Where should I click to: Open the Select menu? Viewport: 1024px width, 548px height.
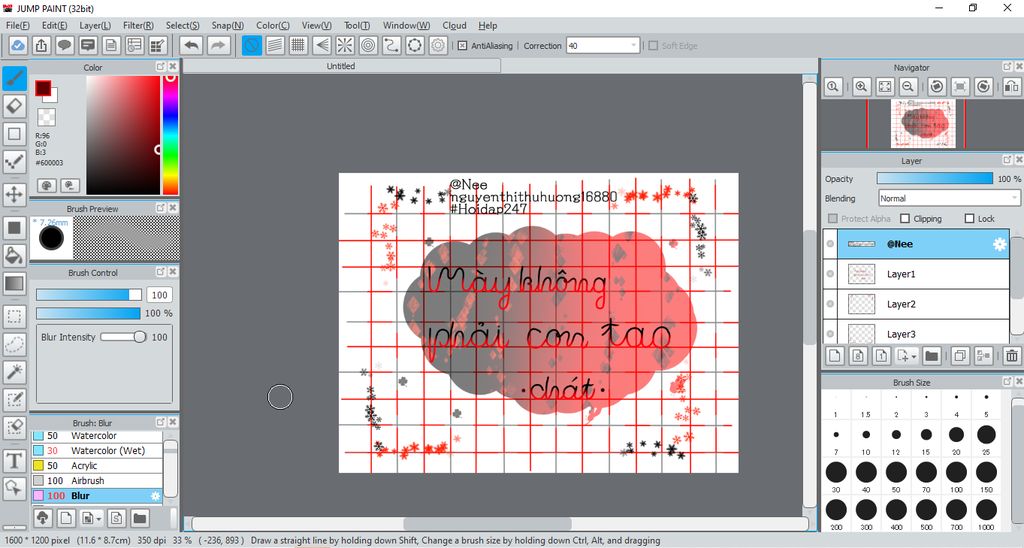click(x=182, y=25)
